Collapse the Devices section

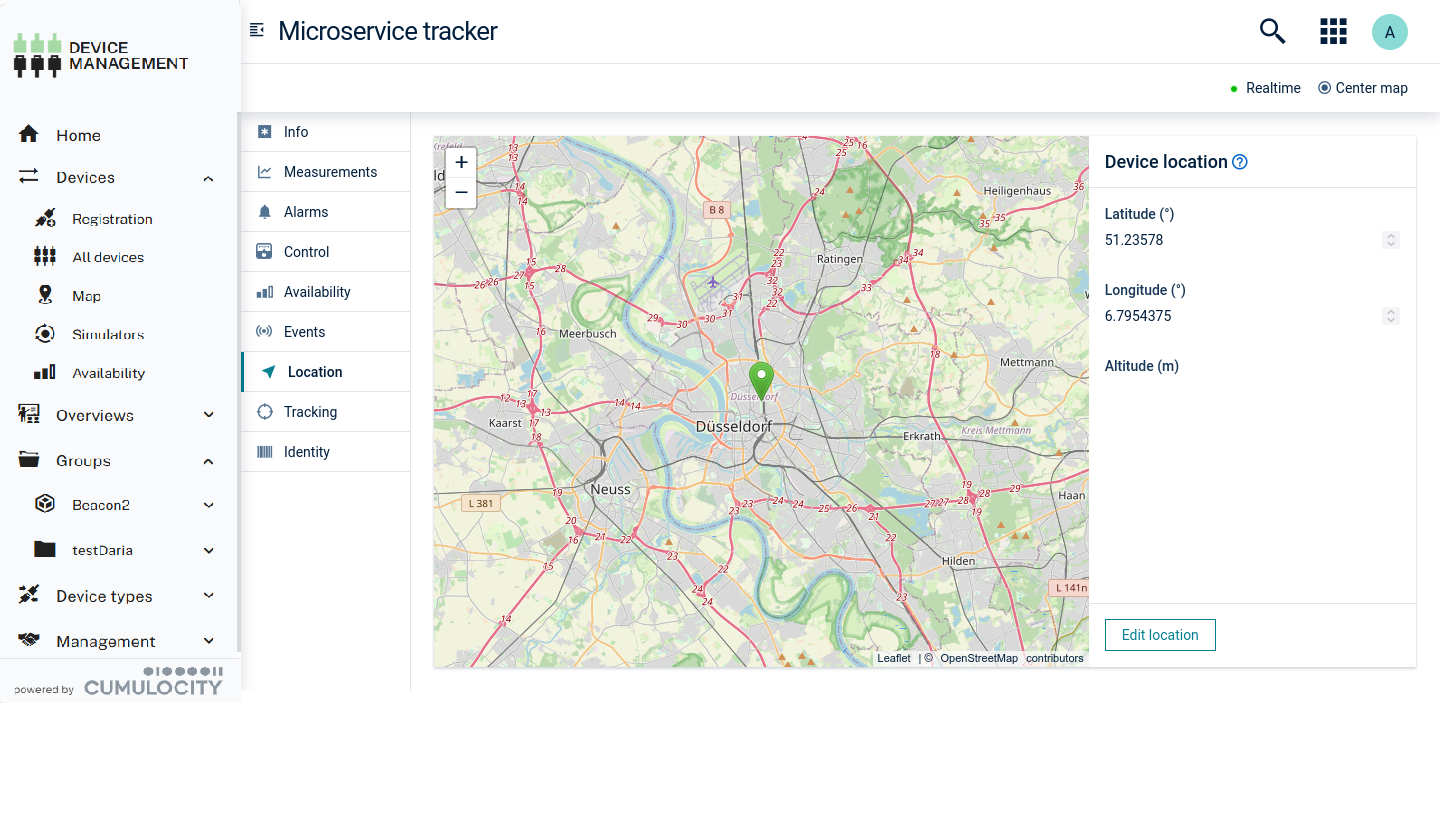[x=208, y=178]
